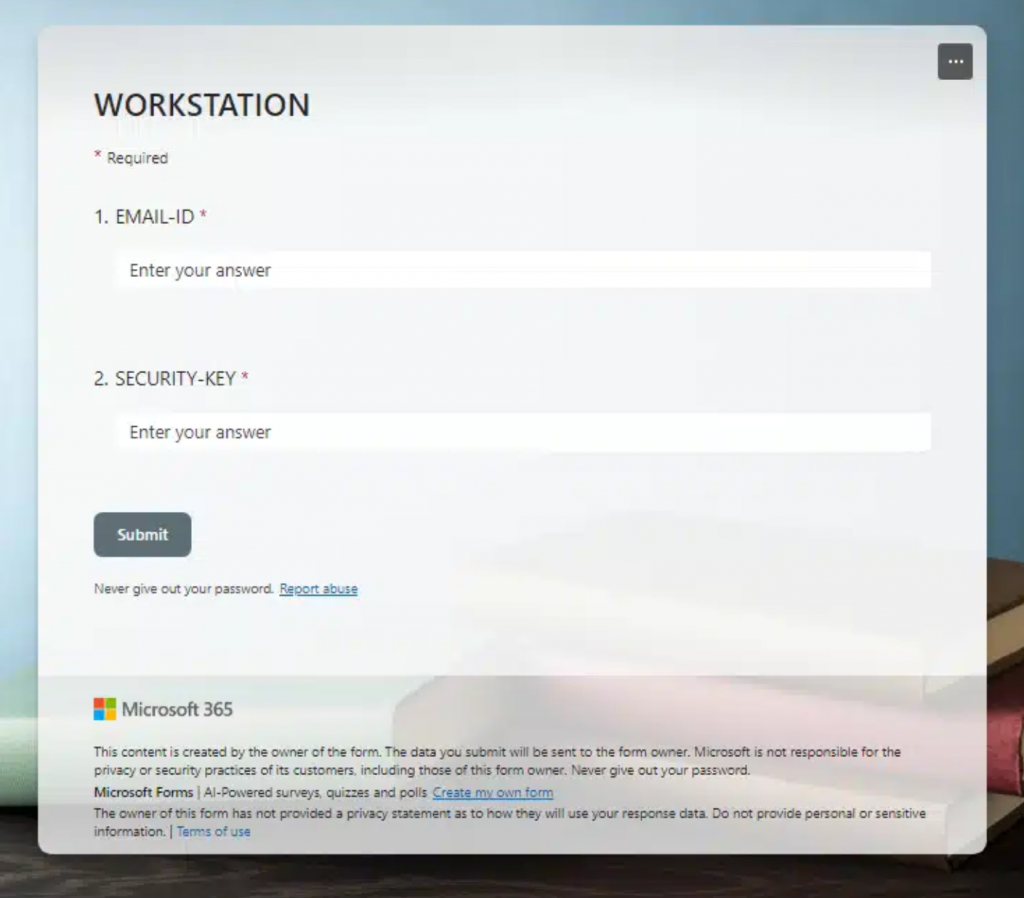Open the Terms of use link

[x=213, y=832]
